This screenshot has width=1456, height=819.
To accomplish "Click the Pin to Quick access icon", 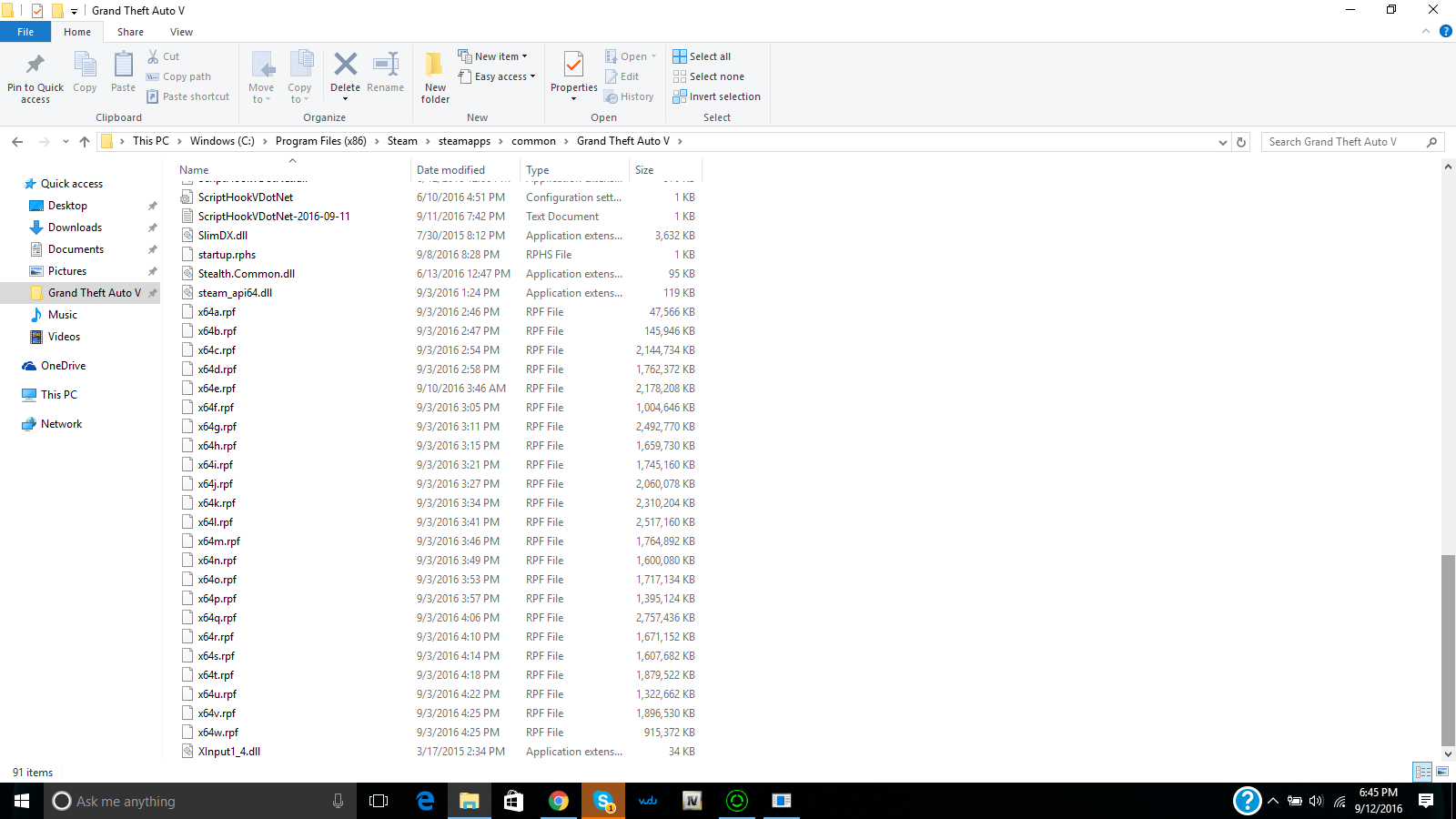I will click(x=35, y=66).
